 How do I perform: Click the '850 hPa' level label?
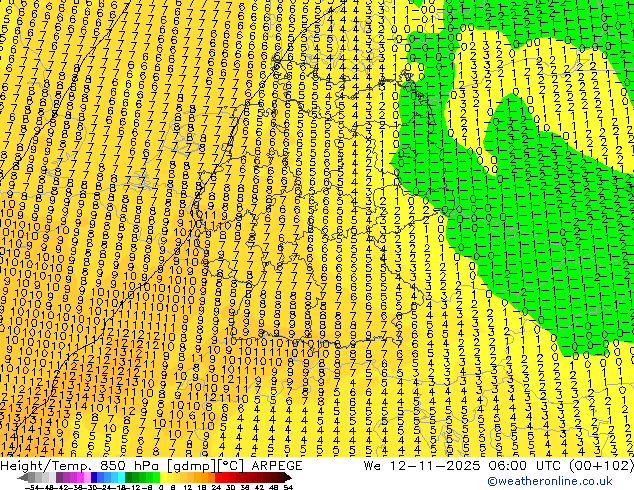click(129, 466)
